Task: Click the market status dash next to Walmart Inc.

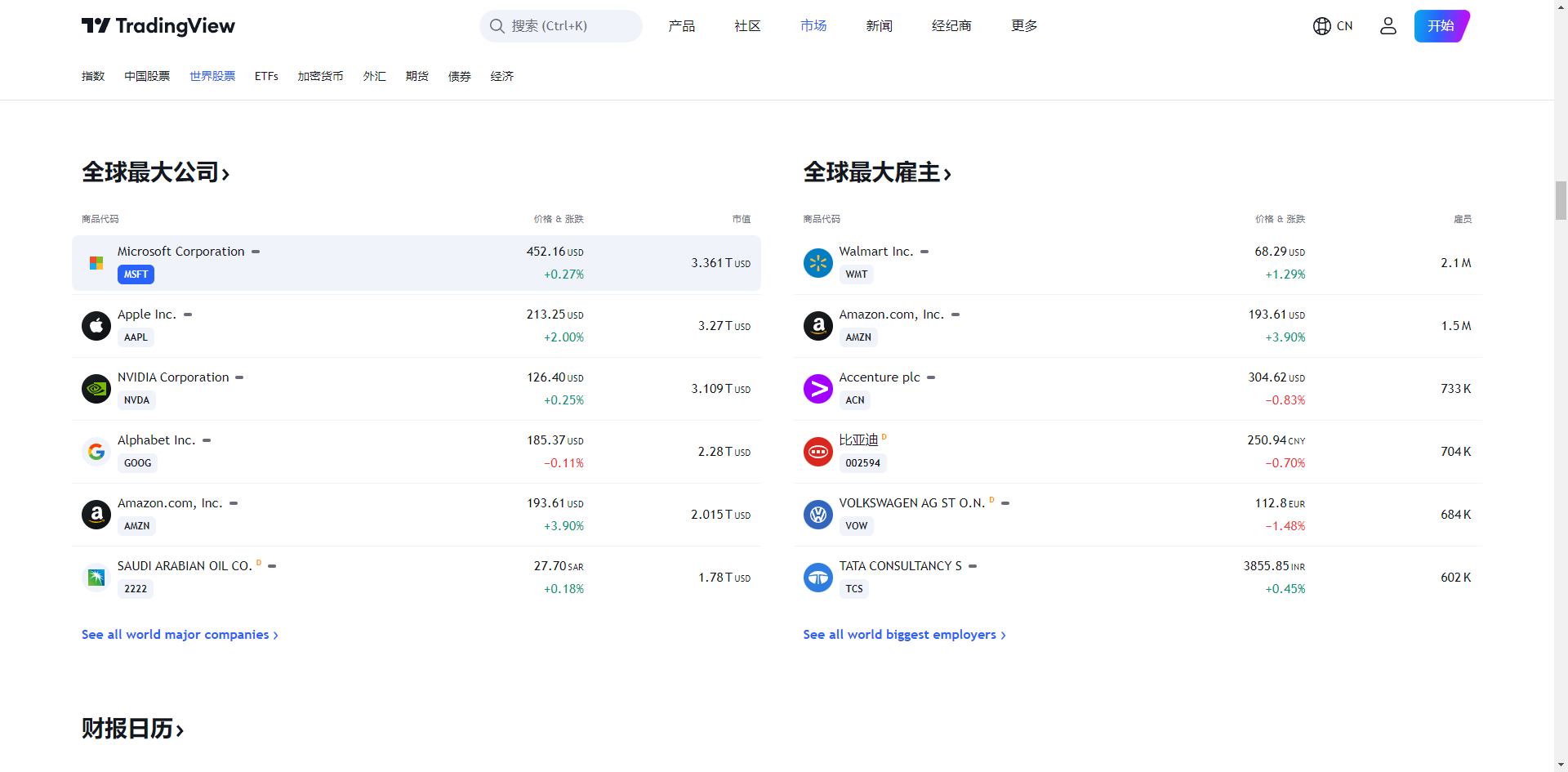Action: click(924, 252)
